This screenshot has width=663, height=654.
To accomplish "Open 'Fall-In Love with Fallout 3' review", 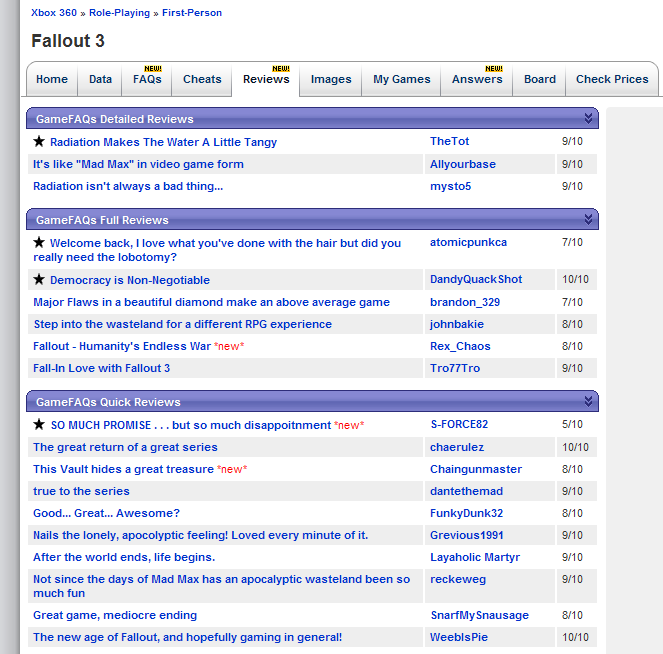I will point(101,368).
